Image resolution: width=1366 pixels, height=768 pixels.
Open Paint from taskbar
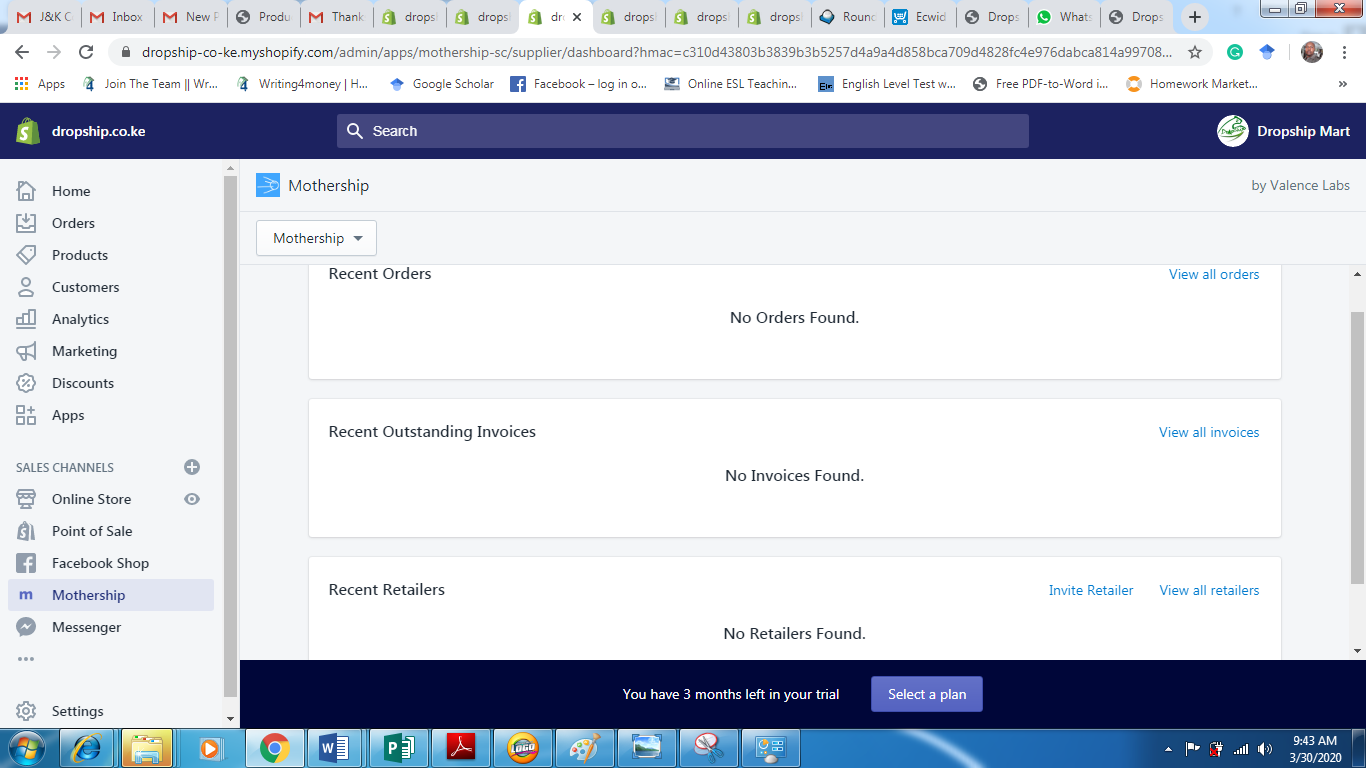click(583, 748)
